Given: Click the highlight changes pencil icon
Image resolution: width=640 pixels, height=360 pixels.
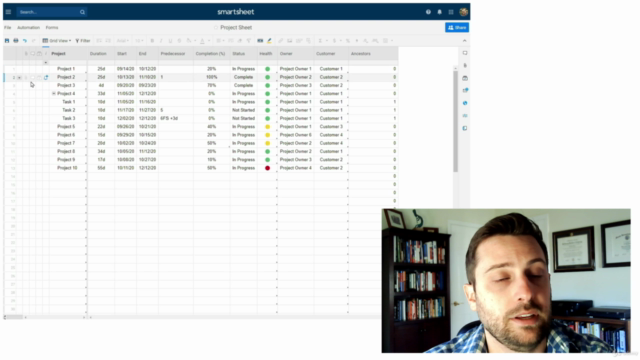Looking at the screenshot, I should click(x=269, y=40).
